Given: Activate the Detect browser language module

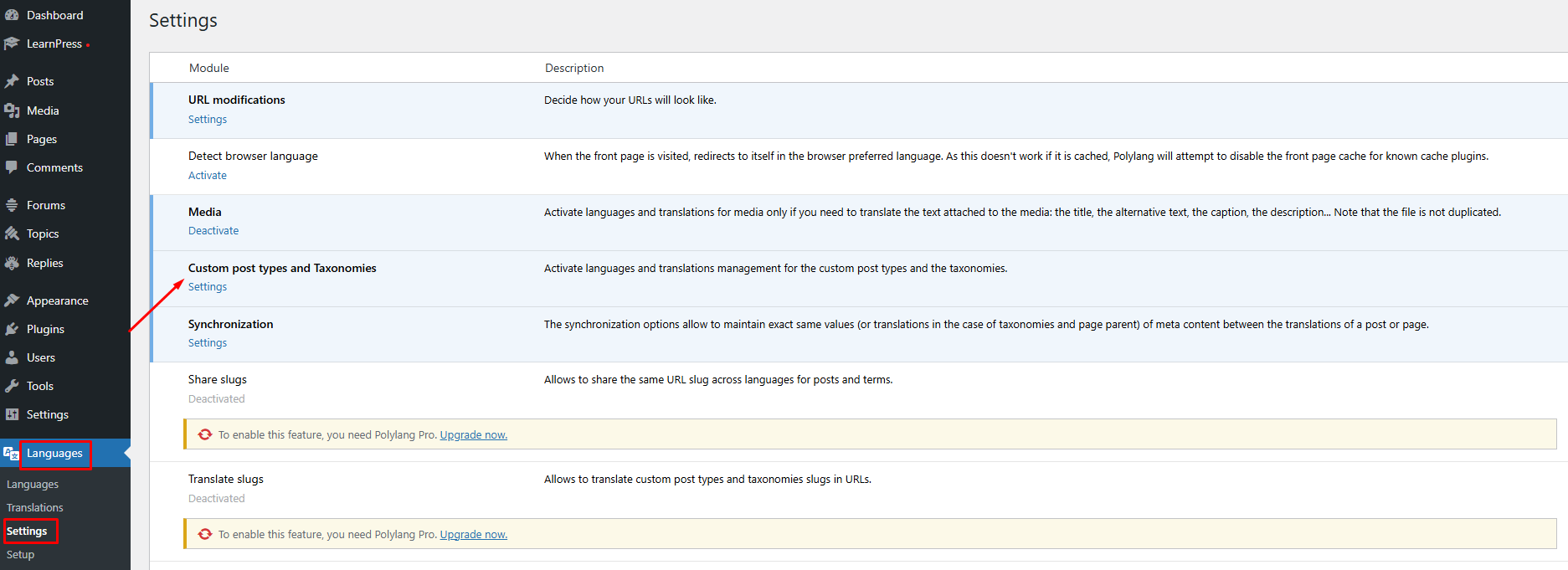Looking at the screenshot, I should click(207, 176).
